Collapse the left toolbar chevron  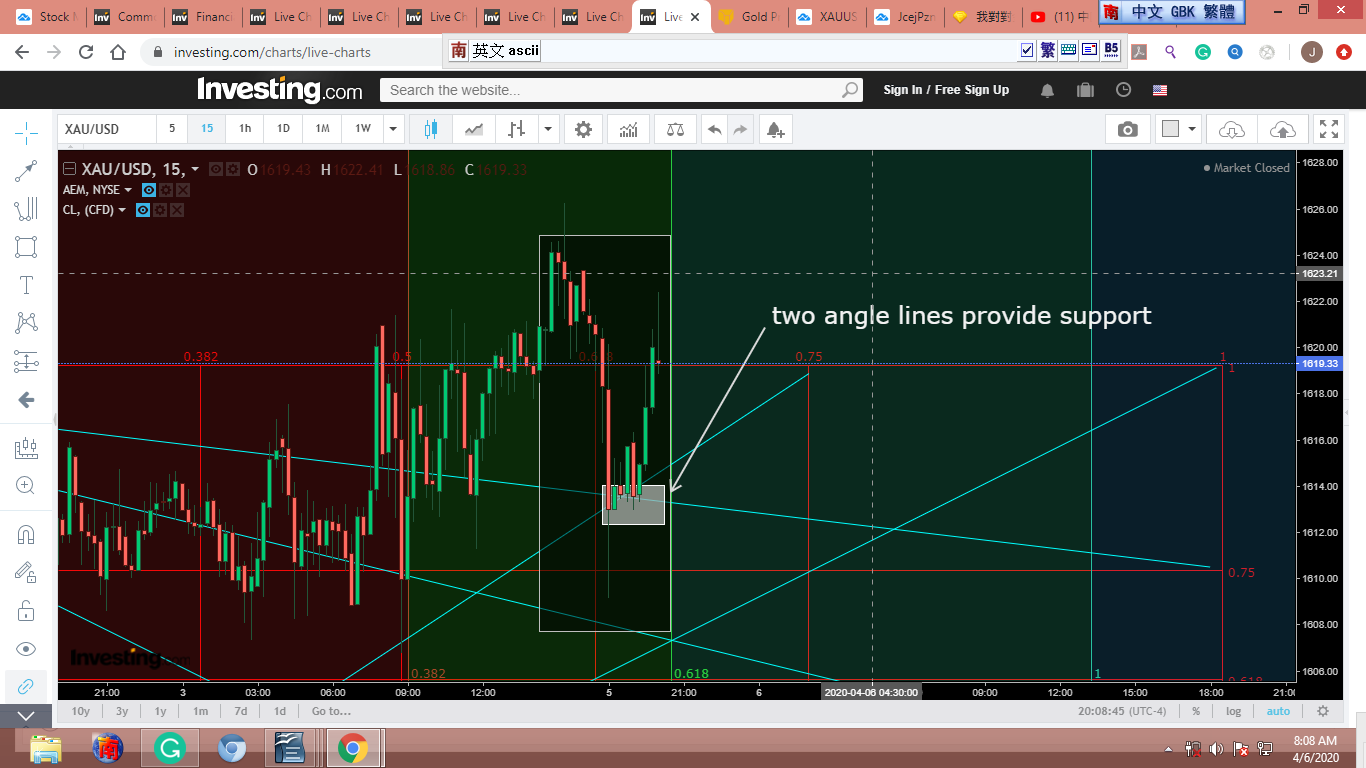26,715
